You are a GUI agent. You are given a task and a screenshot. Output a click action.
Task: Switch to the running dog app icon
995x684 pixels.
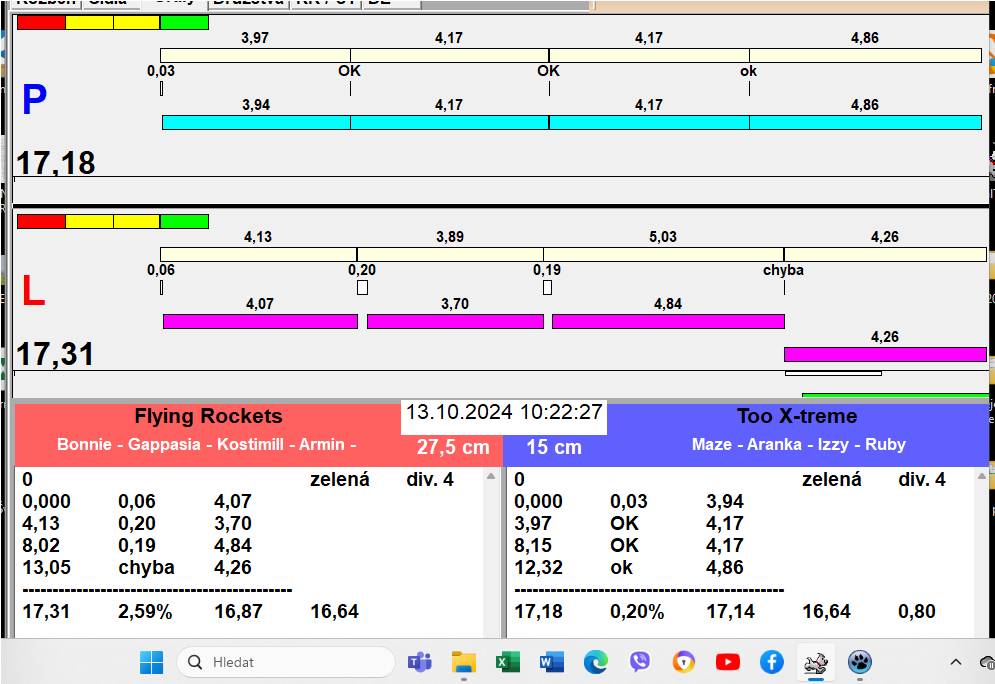pyautogui.click(x=816, y=662)
